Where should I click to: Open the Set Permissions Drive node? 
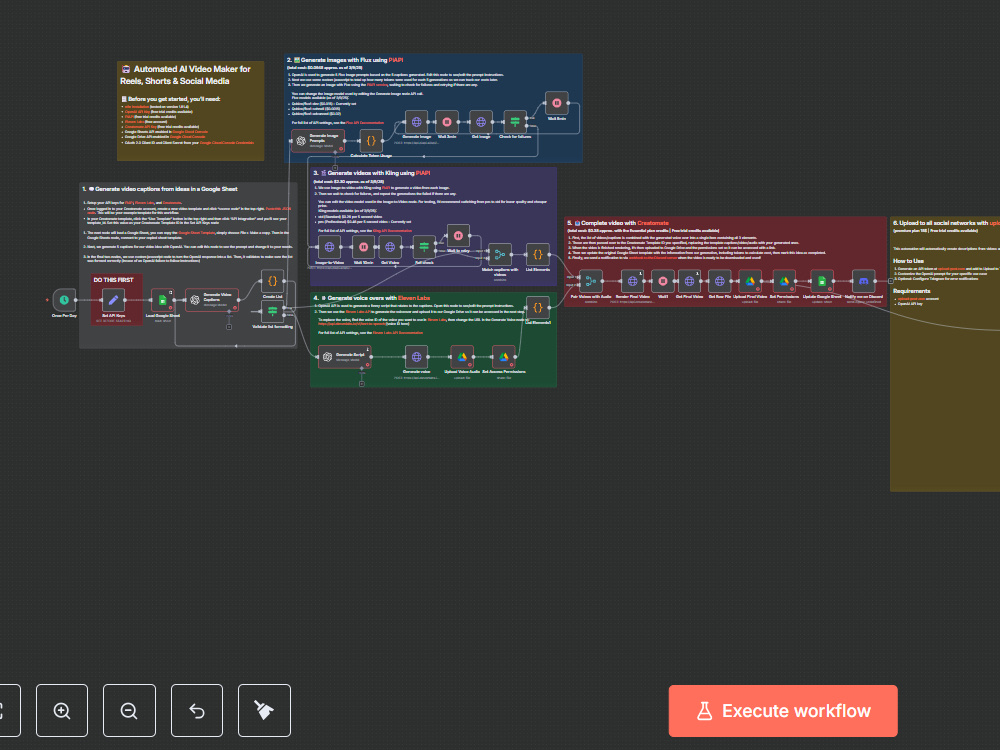[x=784, y=281]
